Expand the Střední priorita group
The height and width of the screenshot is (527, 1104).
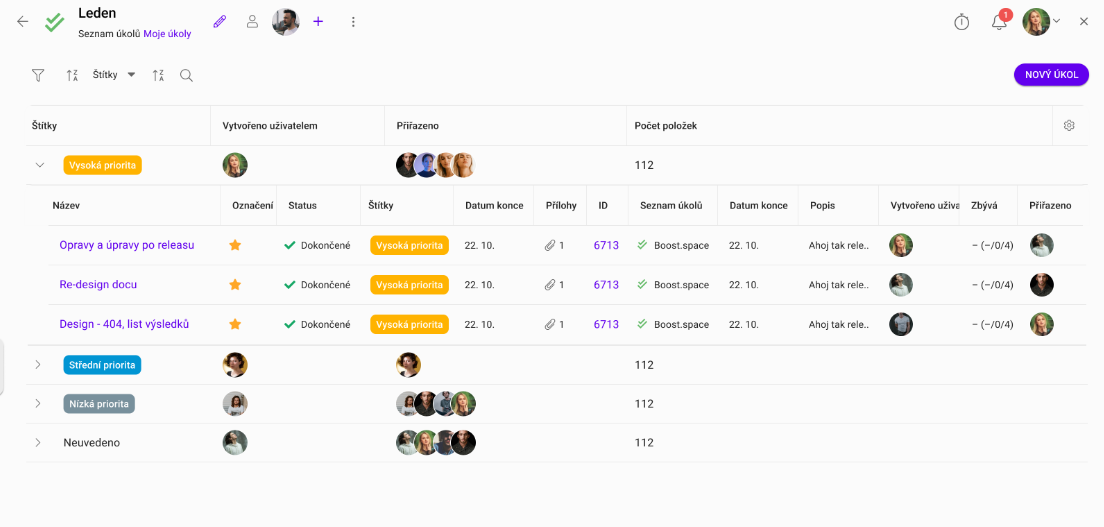[38, 365]
